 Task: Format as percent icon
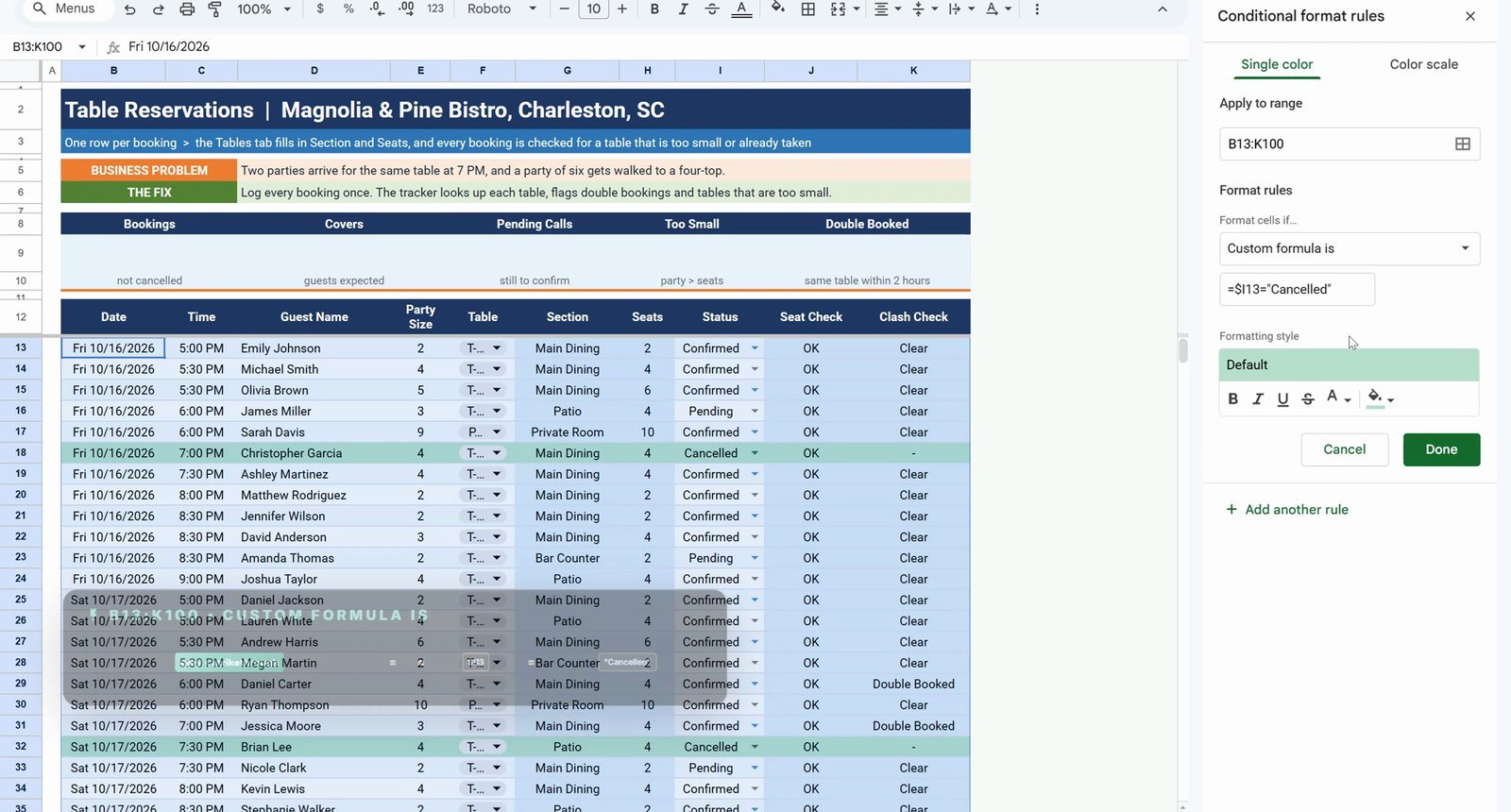(x=348, y=8)
